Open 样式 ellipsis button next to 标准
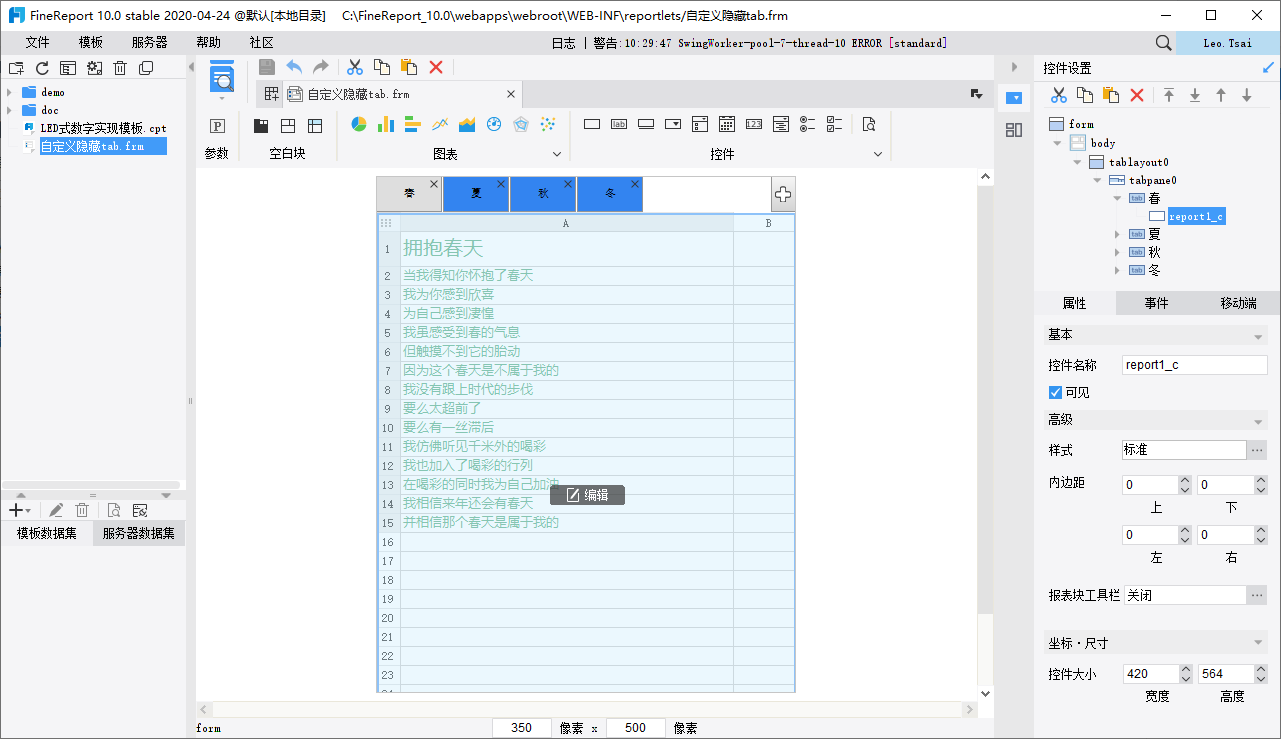The image size is (1281, 739). pyautogui.click(x=1257, y=450)
